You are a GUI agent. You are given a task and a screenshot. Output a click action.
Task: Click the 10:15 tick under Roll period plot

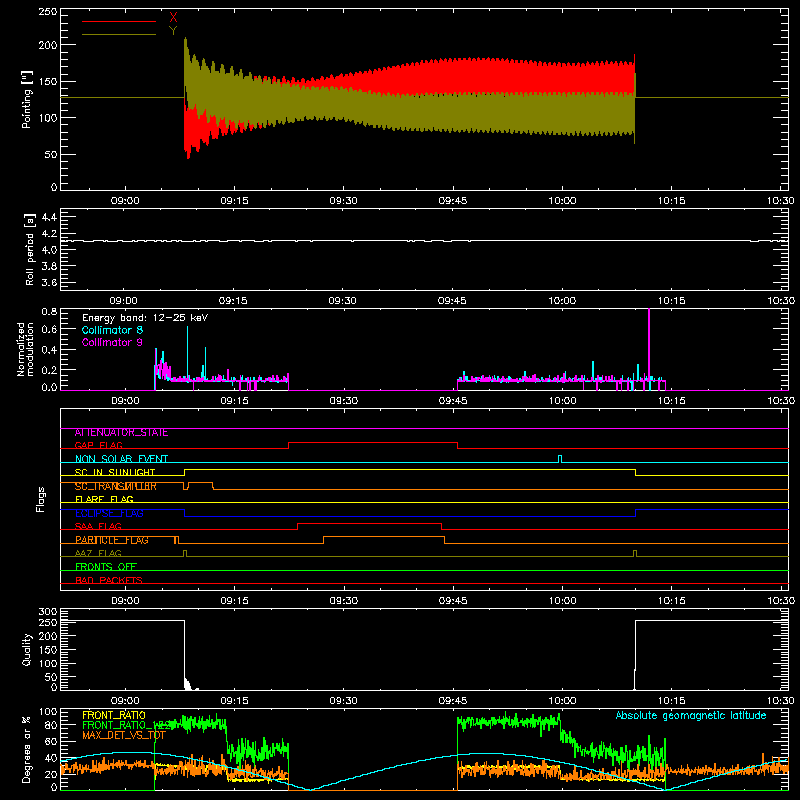(671, 301)
